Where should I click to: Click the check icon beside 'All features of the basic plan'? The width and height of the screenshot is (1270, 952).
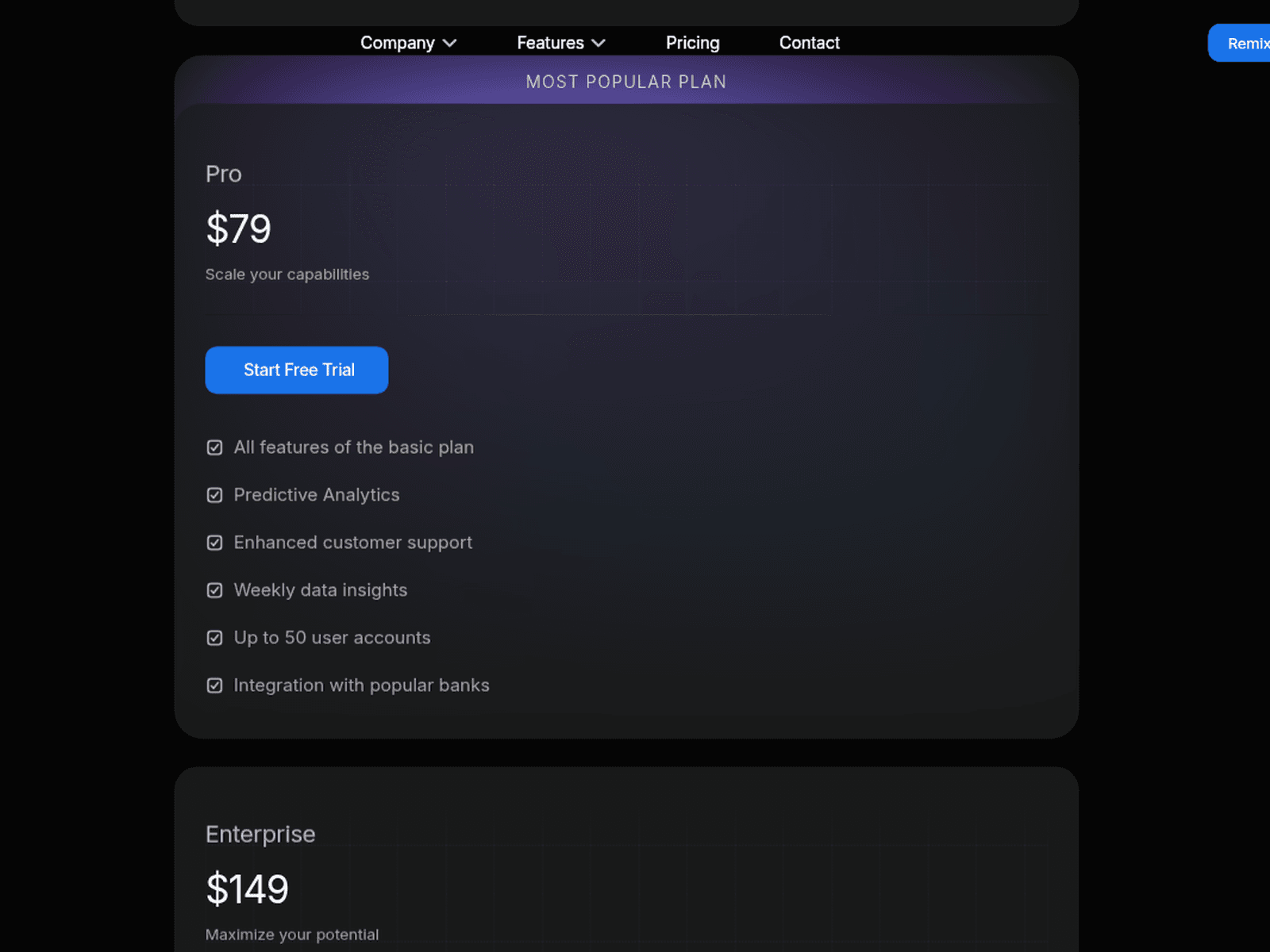(x=214, y=447)
